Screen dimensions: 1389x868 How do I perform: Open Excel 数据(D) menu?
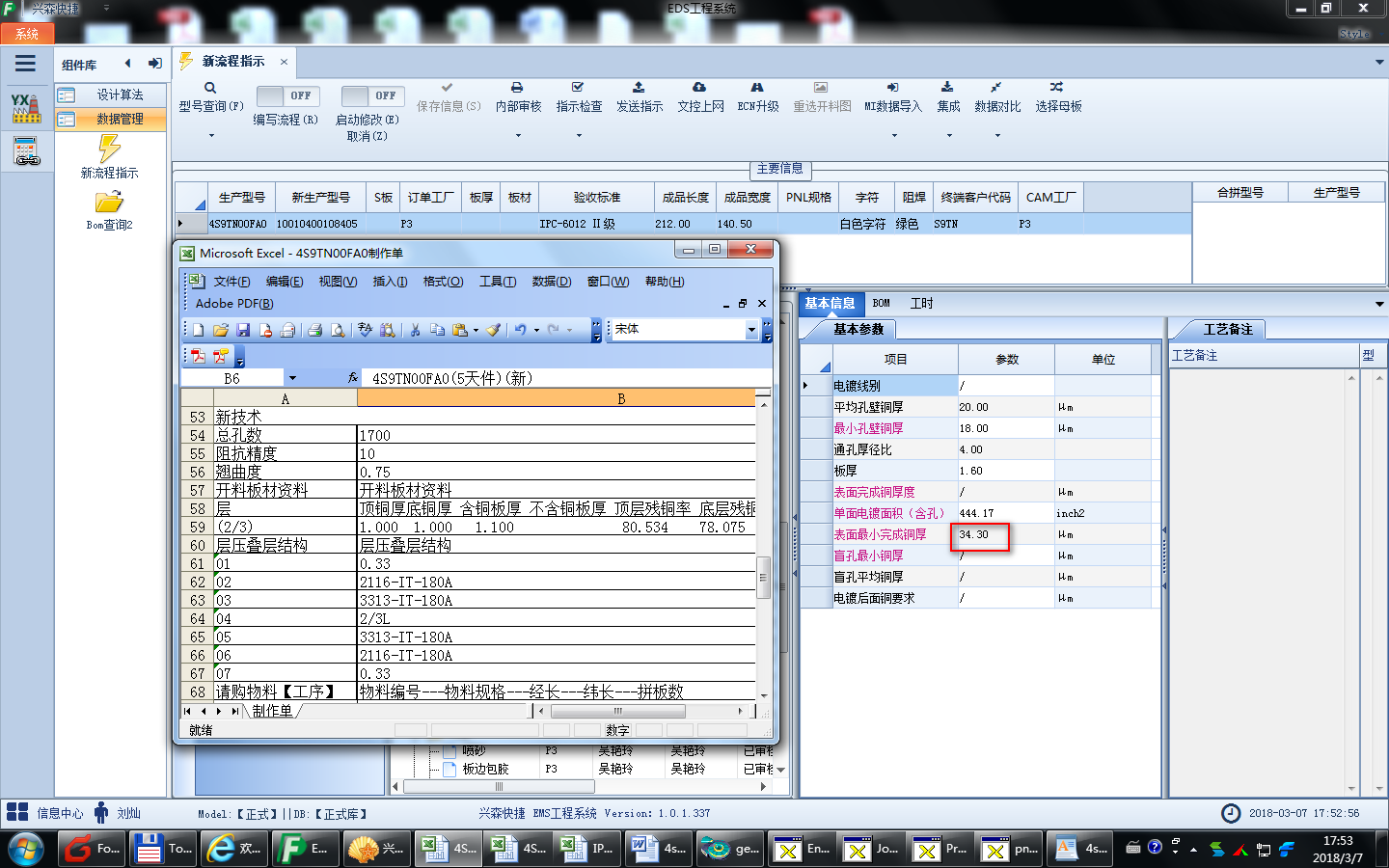click(x=552, y=282)
